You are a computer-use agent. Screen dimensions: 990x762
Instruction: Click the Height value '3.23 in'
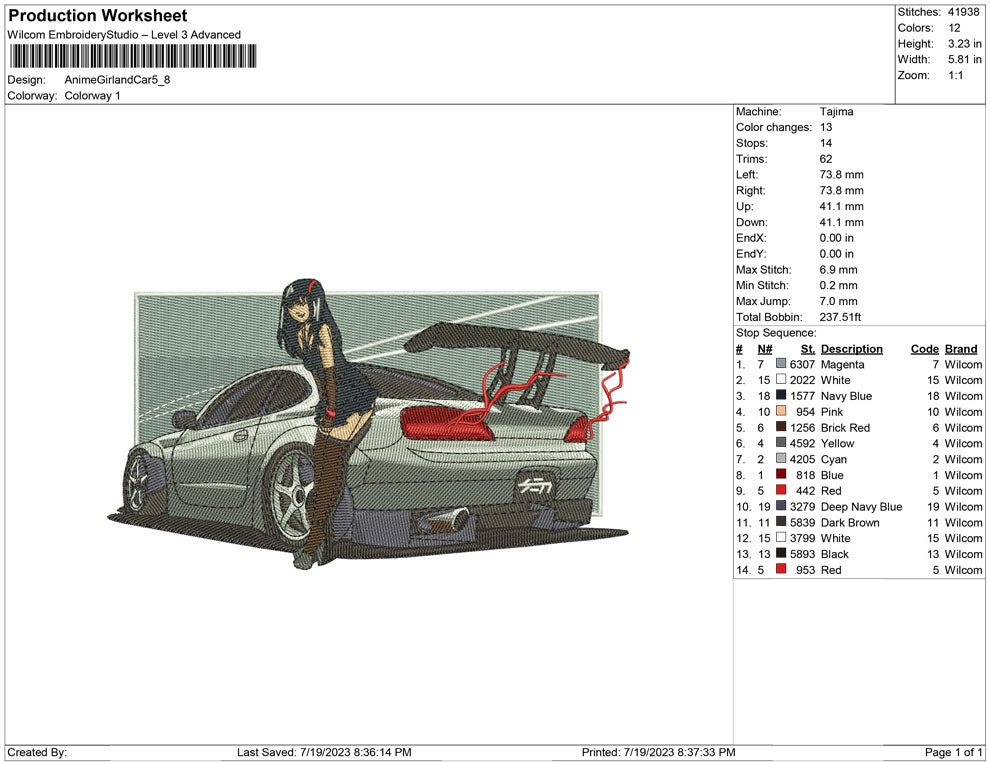[965, 44]
